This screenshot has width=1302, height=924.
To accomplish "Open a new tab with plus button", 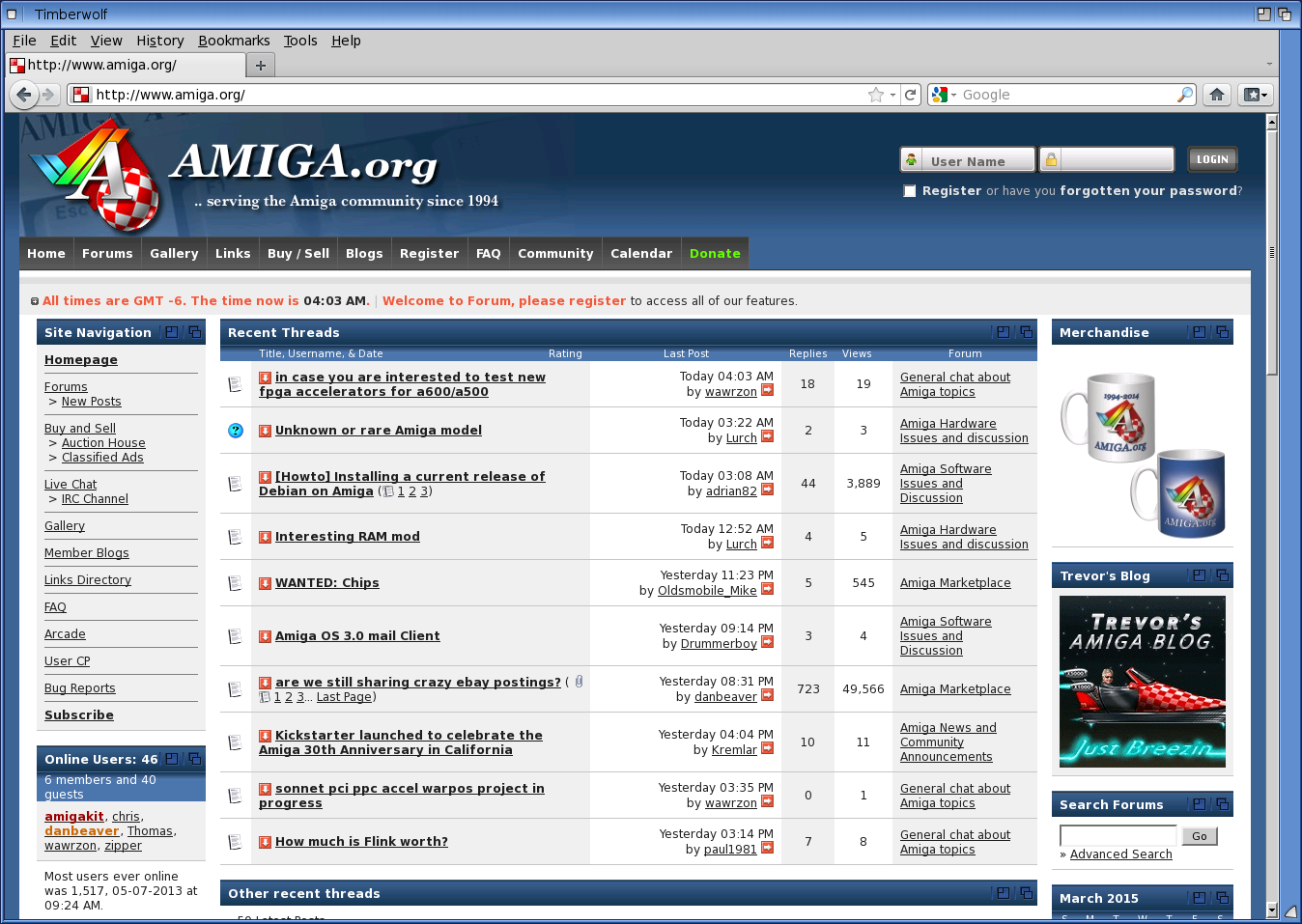I will [261, 65].
